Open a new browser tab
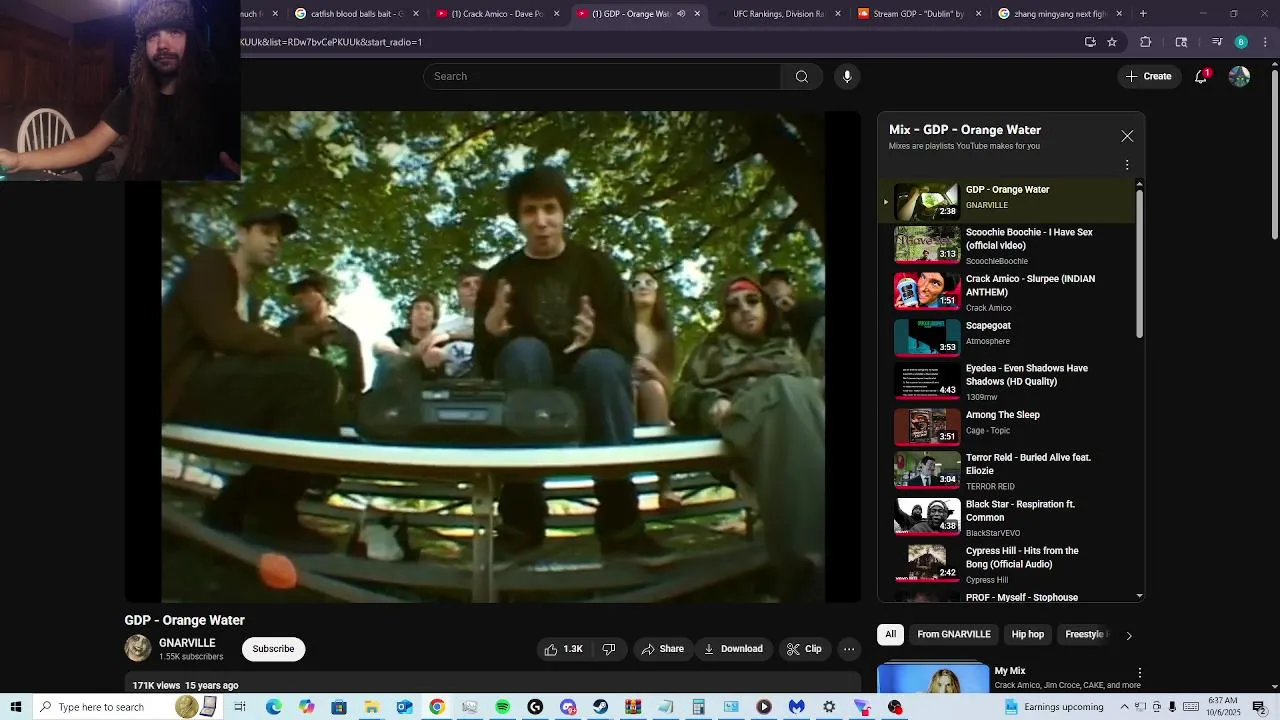Viewport: 1280px width, 720px height. coord(1143,14)
